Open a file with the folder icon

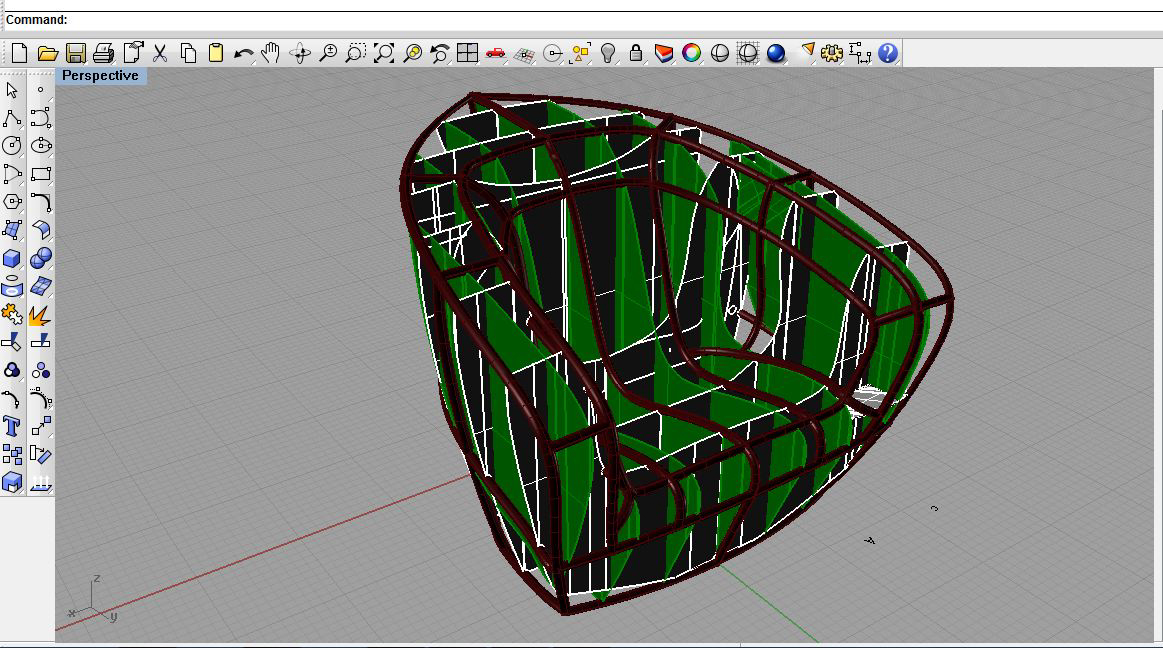point(47,53)
